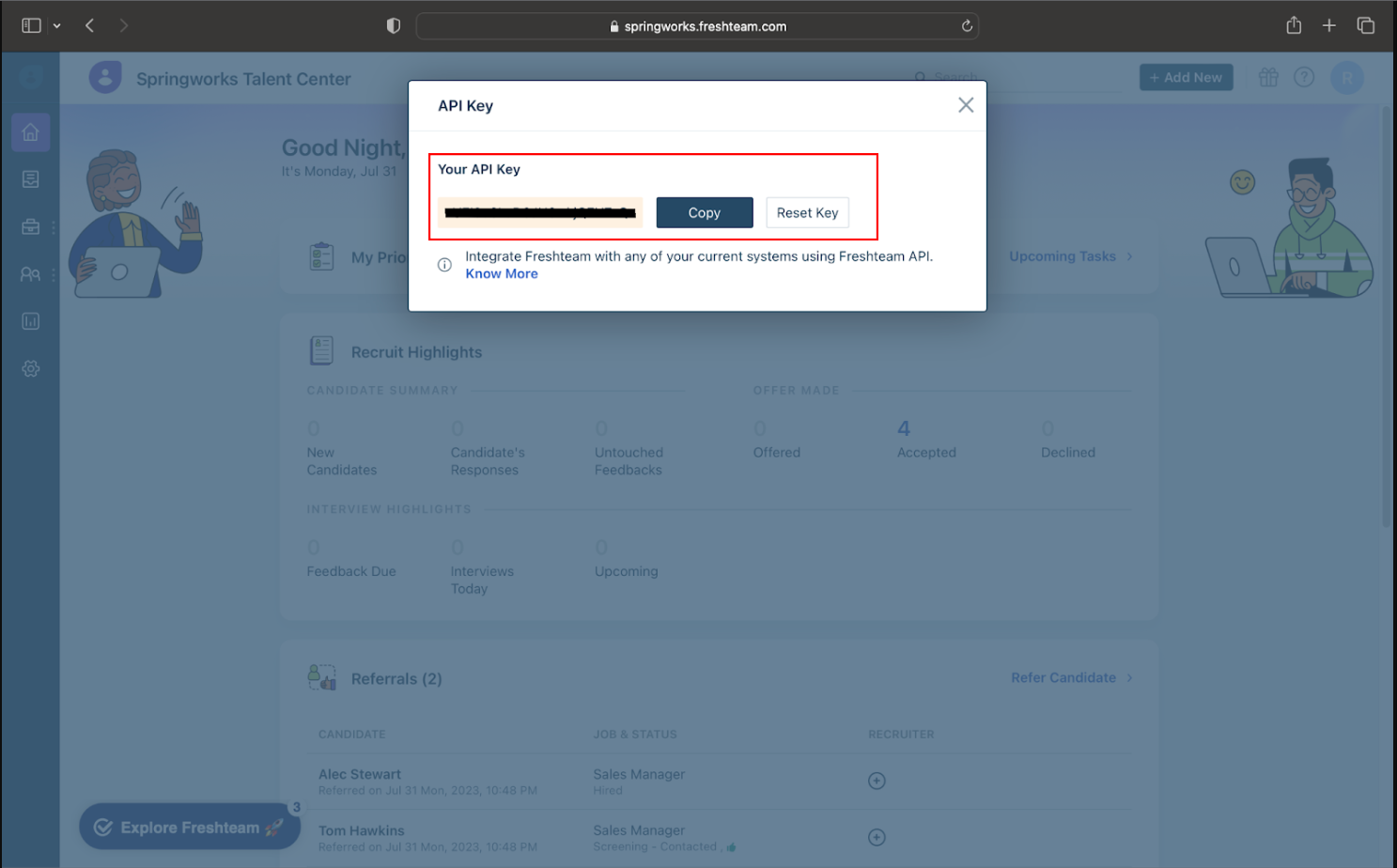1397x868 pixels.
Task: Open the Recruit briefcase icon in sidebar
Action: point(31,226)
